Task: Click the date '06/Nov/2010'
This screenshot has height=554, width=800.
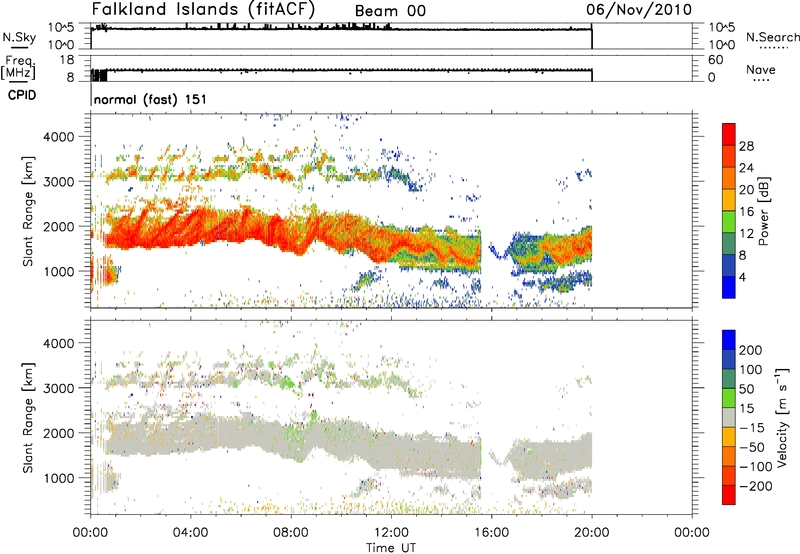Action: [639, 9]
